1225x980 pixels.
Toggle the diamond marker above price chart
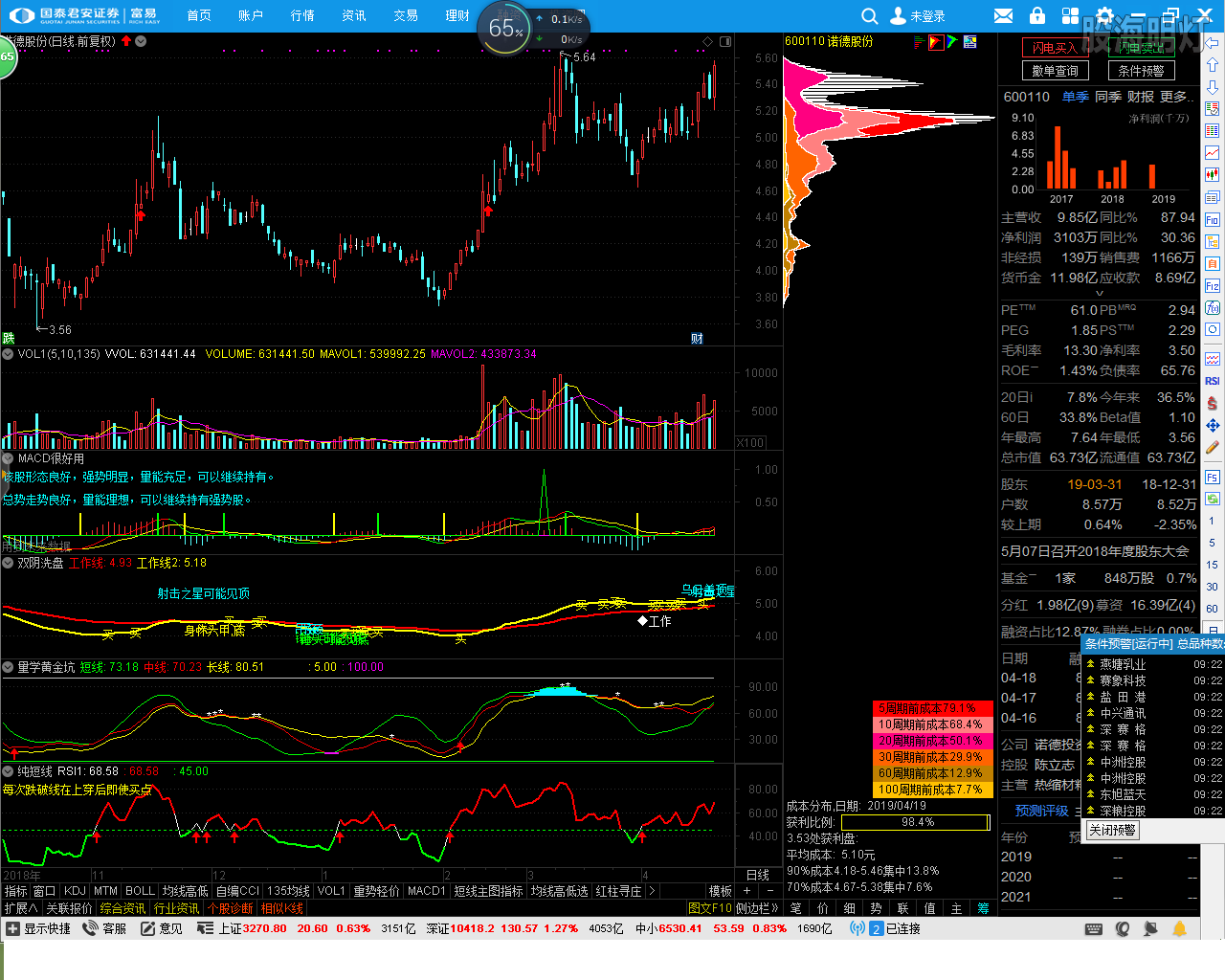707,41
